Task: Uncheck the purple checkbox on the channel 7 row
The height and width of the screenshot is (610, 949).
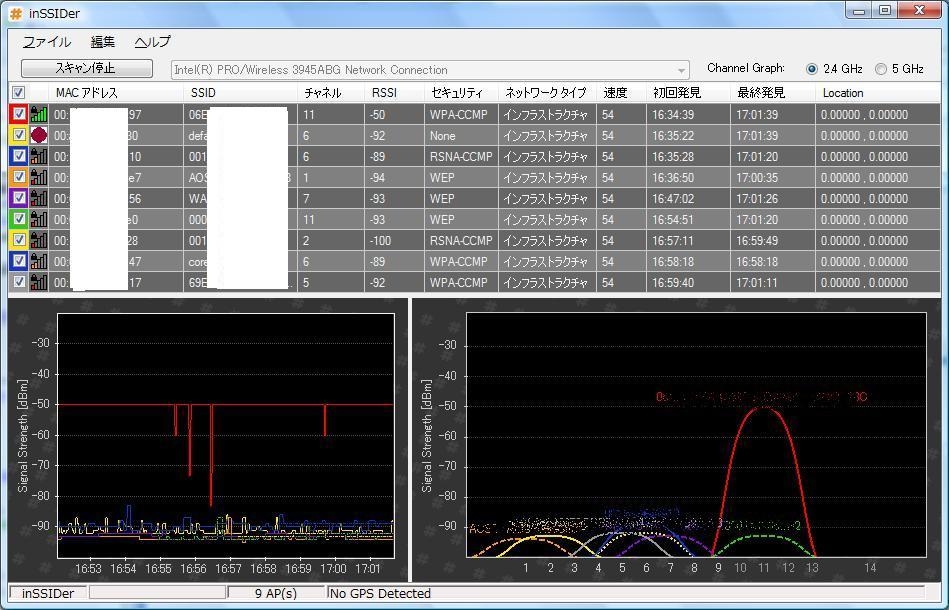Action: pos(19,199)
